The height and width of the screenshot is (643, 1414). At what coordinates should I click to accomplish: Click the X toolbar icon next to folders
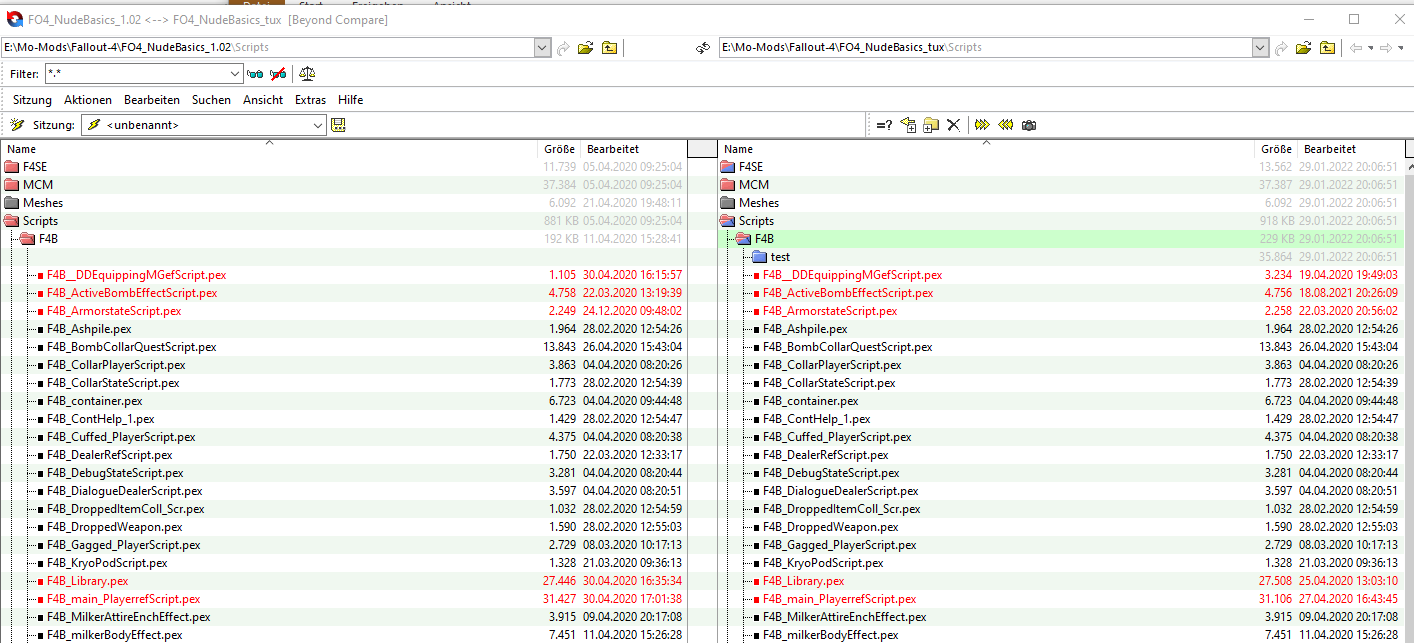point(953,125)
